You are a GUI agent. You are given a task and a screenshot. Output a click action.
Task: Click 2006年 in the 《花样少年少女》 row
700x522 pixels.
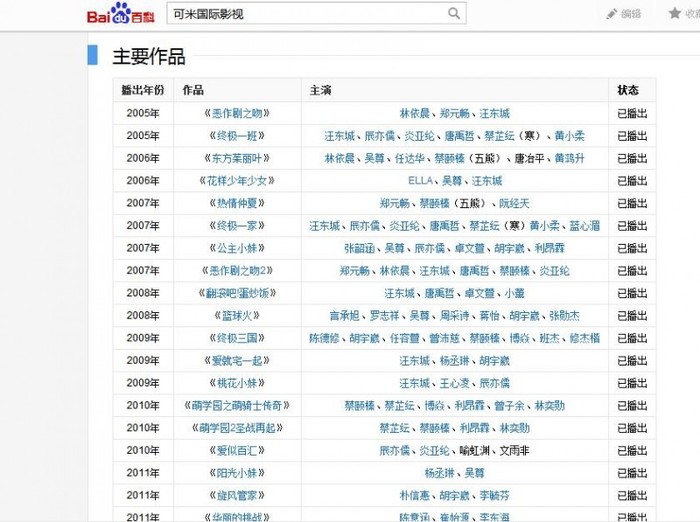coord(143,181)
